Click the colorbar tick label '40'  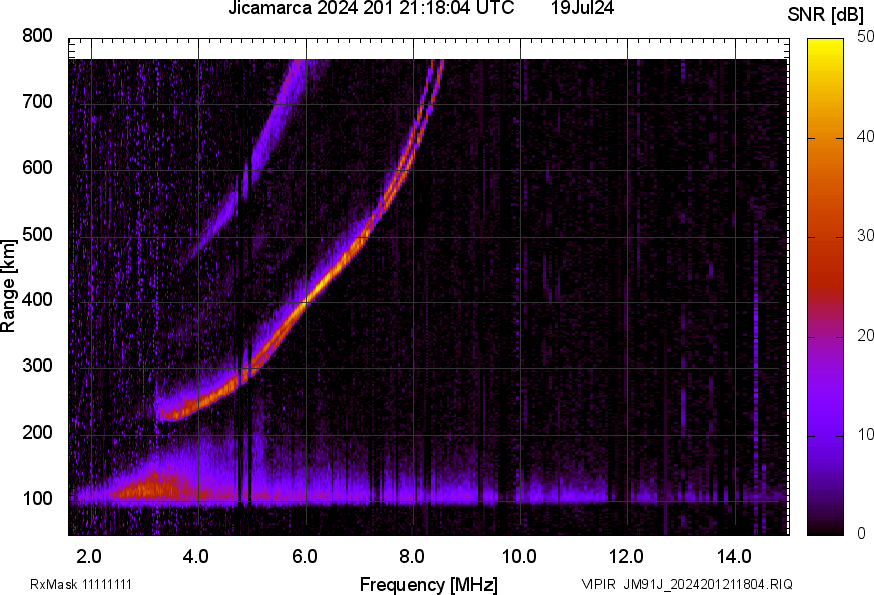pos(865,136)
